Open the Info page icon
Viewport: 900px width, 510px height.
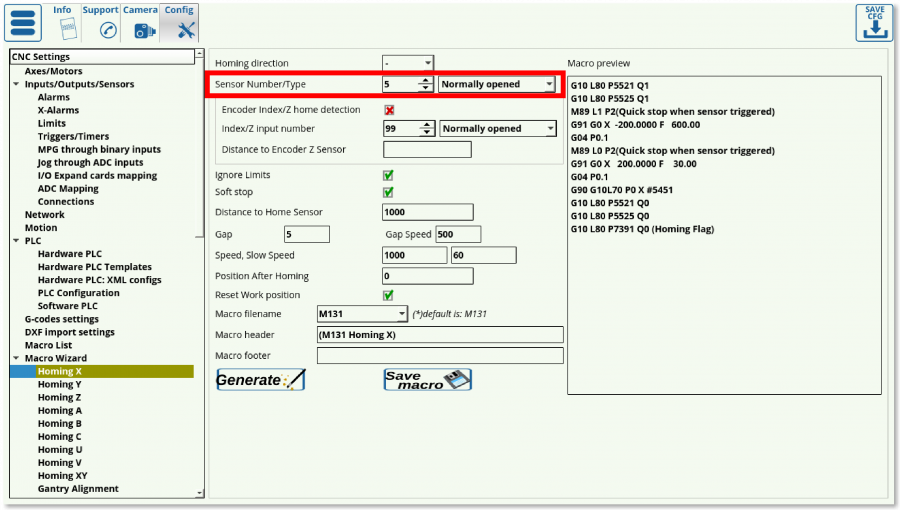pyautogui.click(x=62, y=28)
